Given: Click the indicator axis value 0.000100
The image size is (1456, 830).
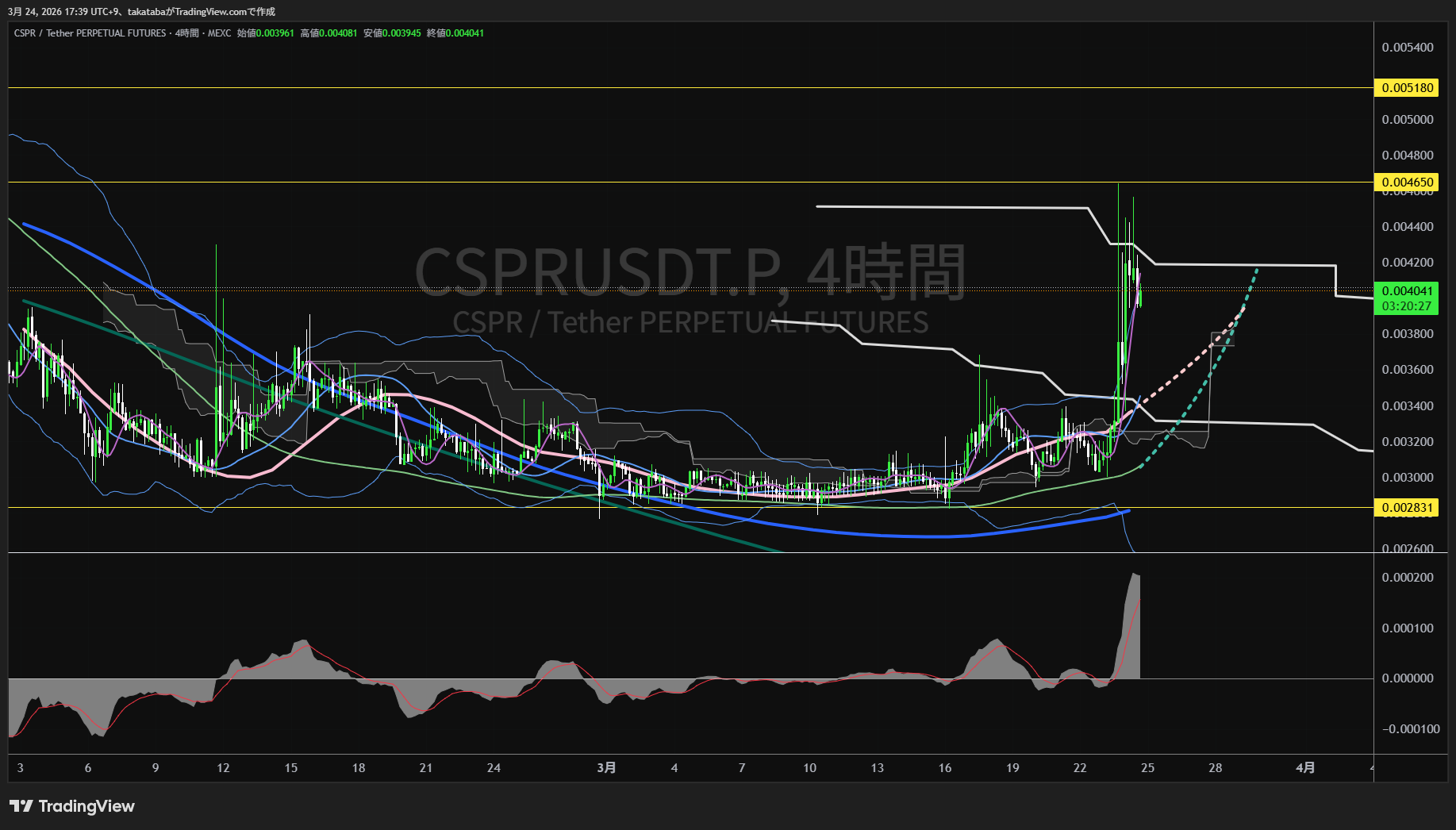Looking at the screenshot, I should [x=1408, y=628].
